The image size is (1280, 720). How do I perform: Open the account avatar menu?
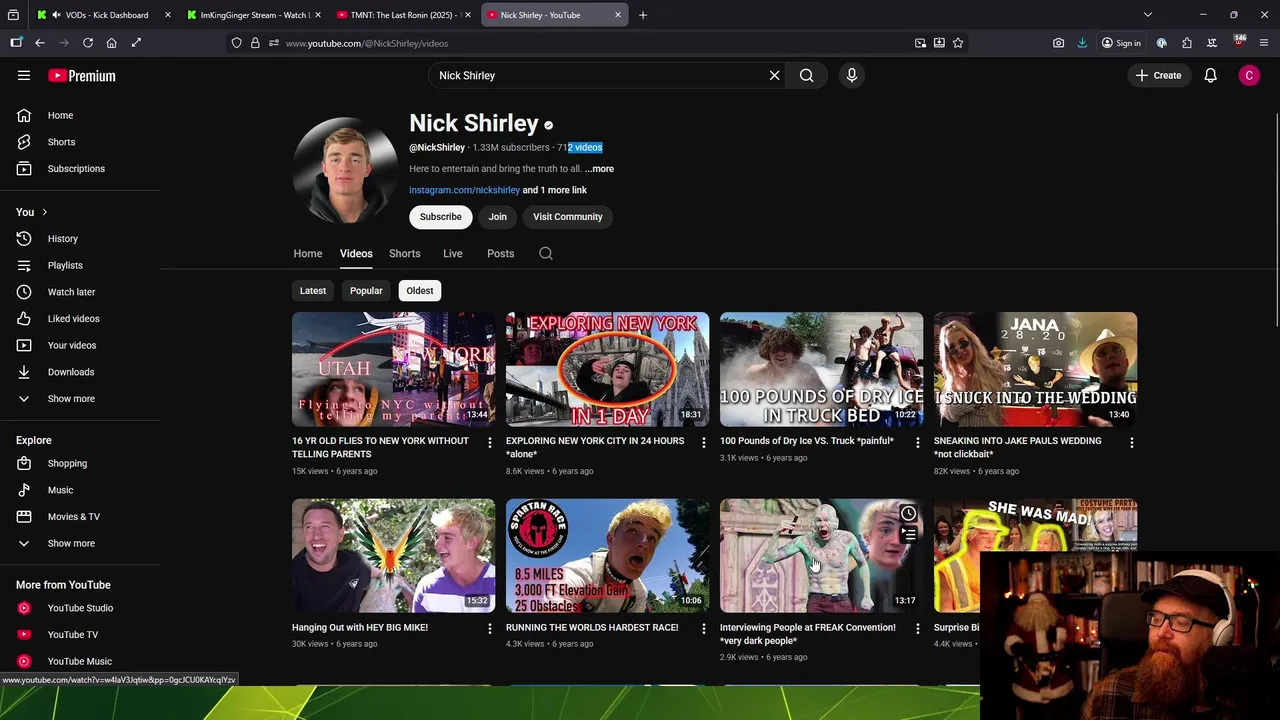point(1249,75)
